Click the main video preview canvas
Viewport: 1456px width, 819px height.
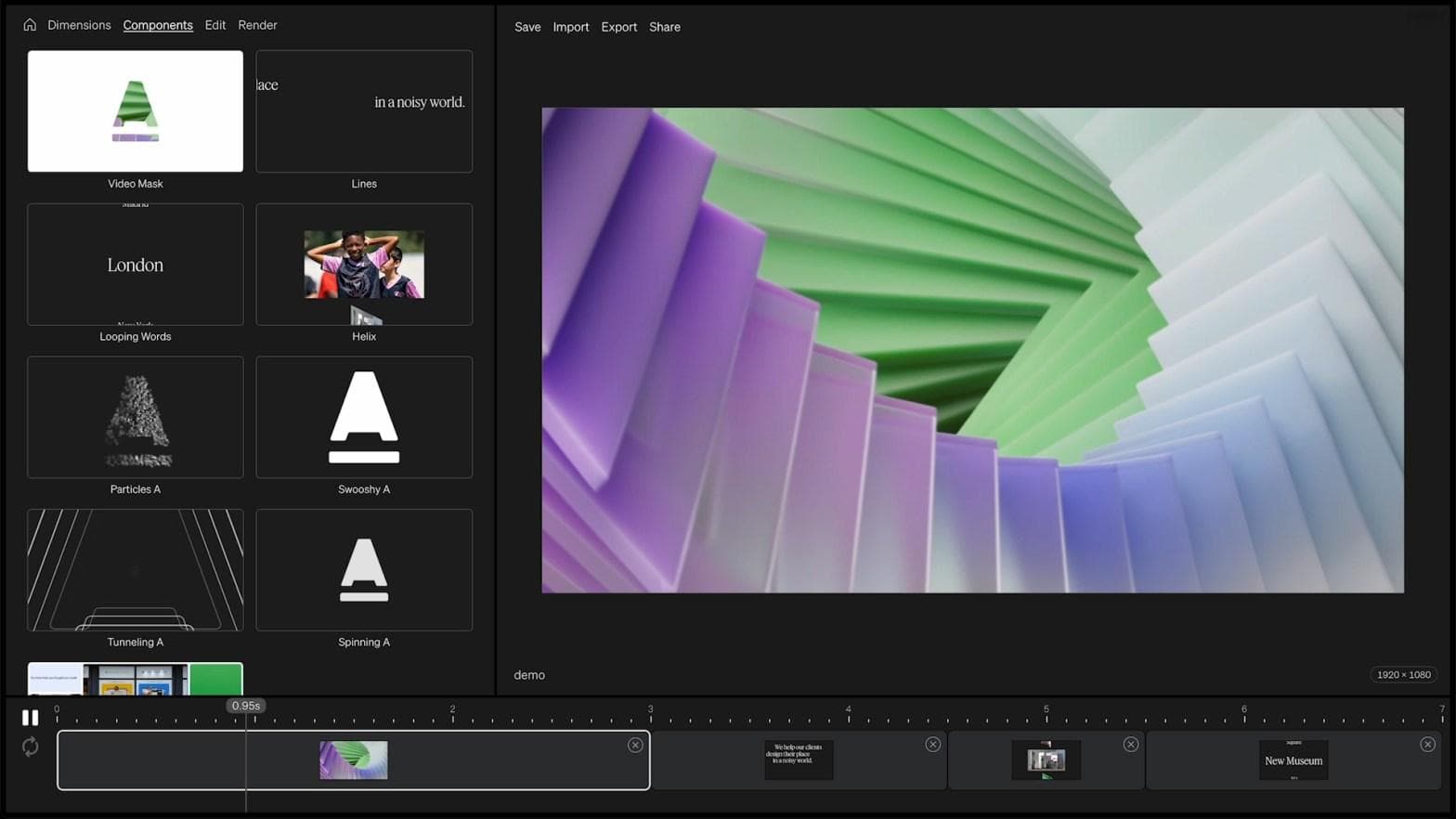[x=973, y=350]
